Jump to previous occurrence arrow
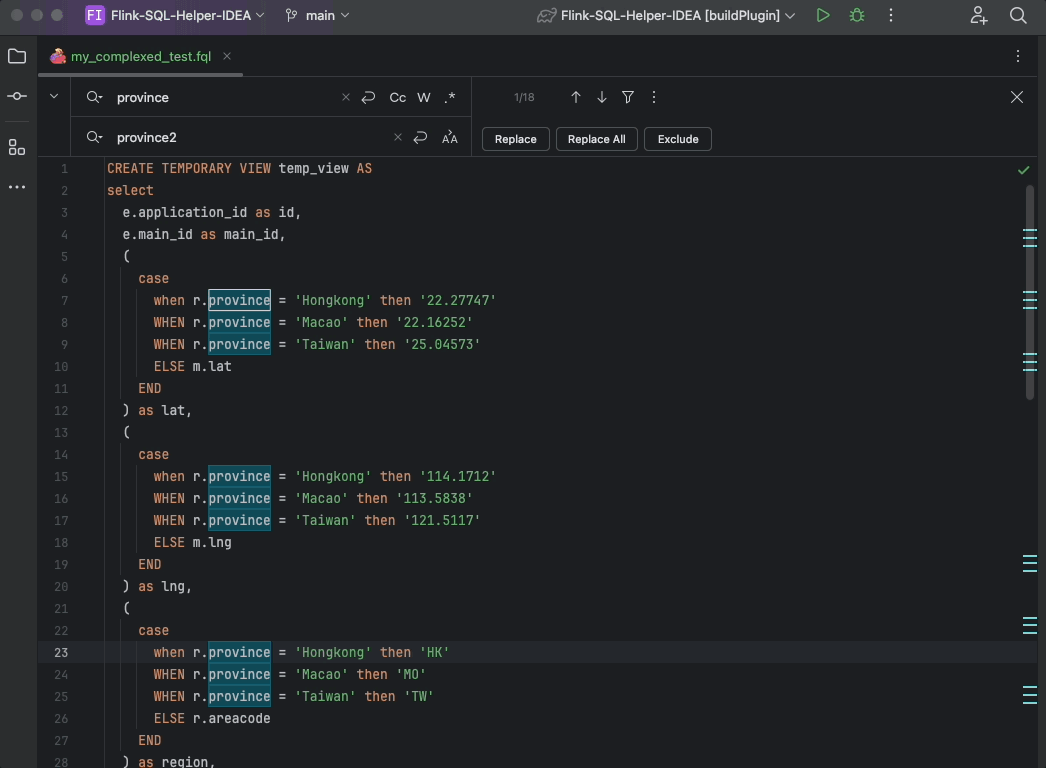Screen dimensions: 1046x768 point(576,97)
